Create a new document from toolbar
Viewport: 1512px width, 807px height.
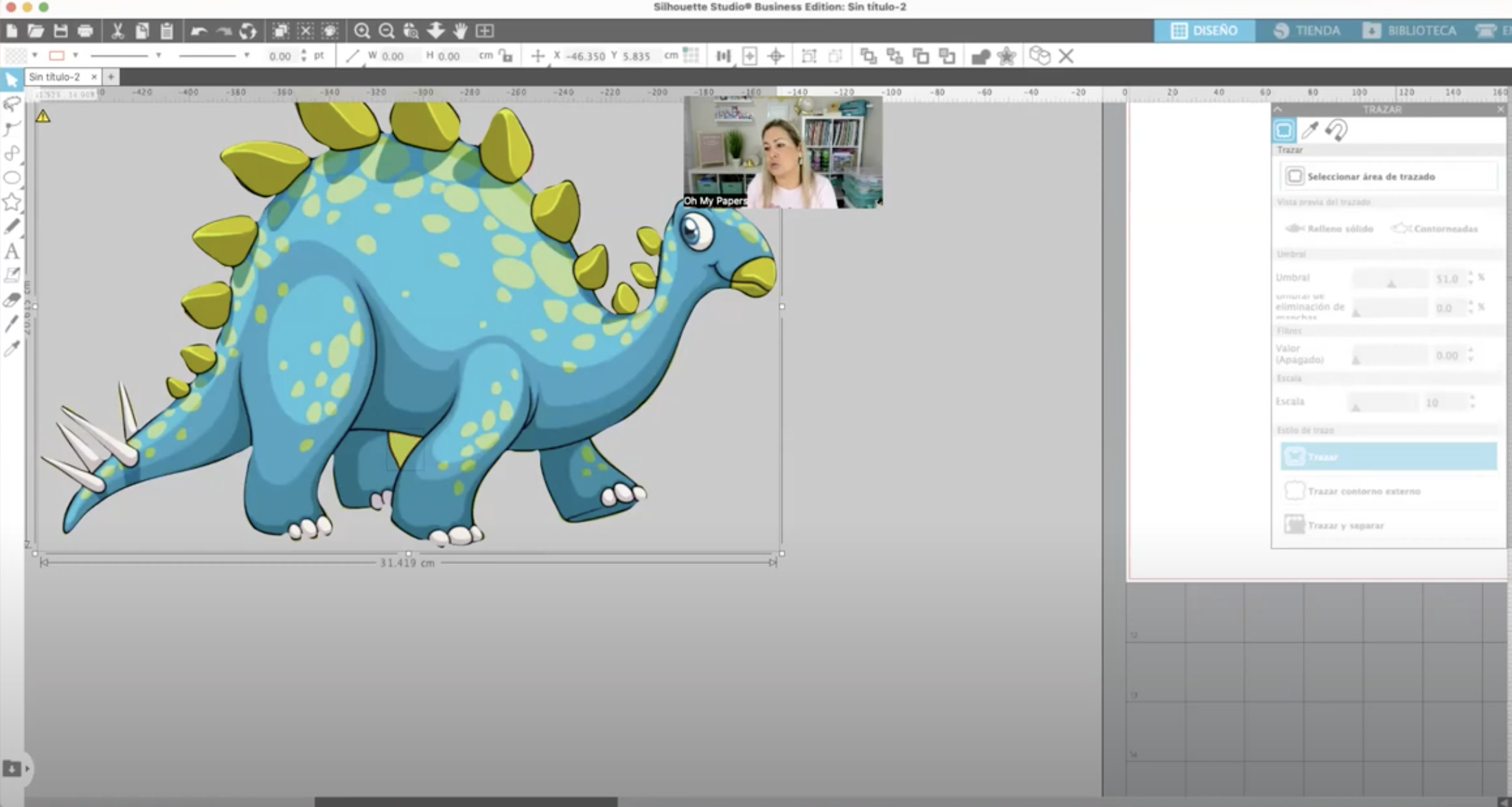tap(12, 31)
